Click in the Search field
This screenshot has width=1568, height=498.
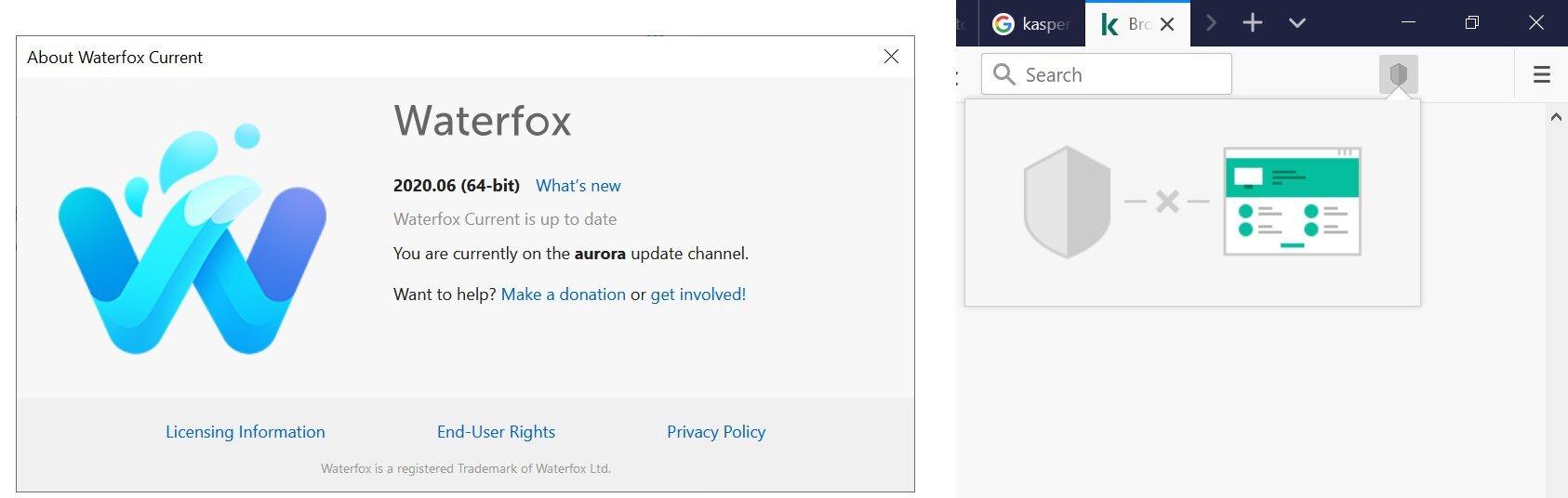[x=1107, y=74]
